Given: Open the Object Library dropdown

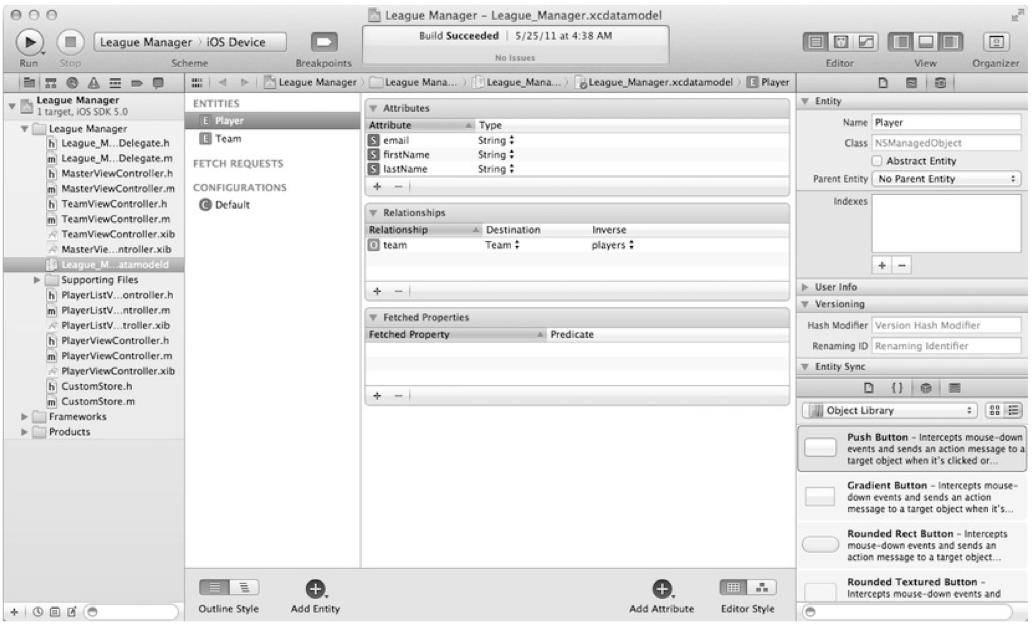Looking at the screenshot, I should 889,410.
